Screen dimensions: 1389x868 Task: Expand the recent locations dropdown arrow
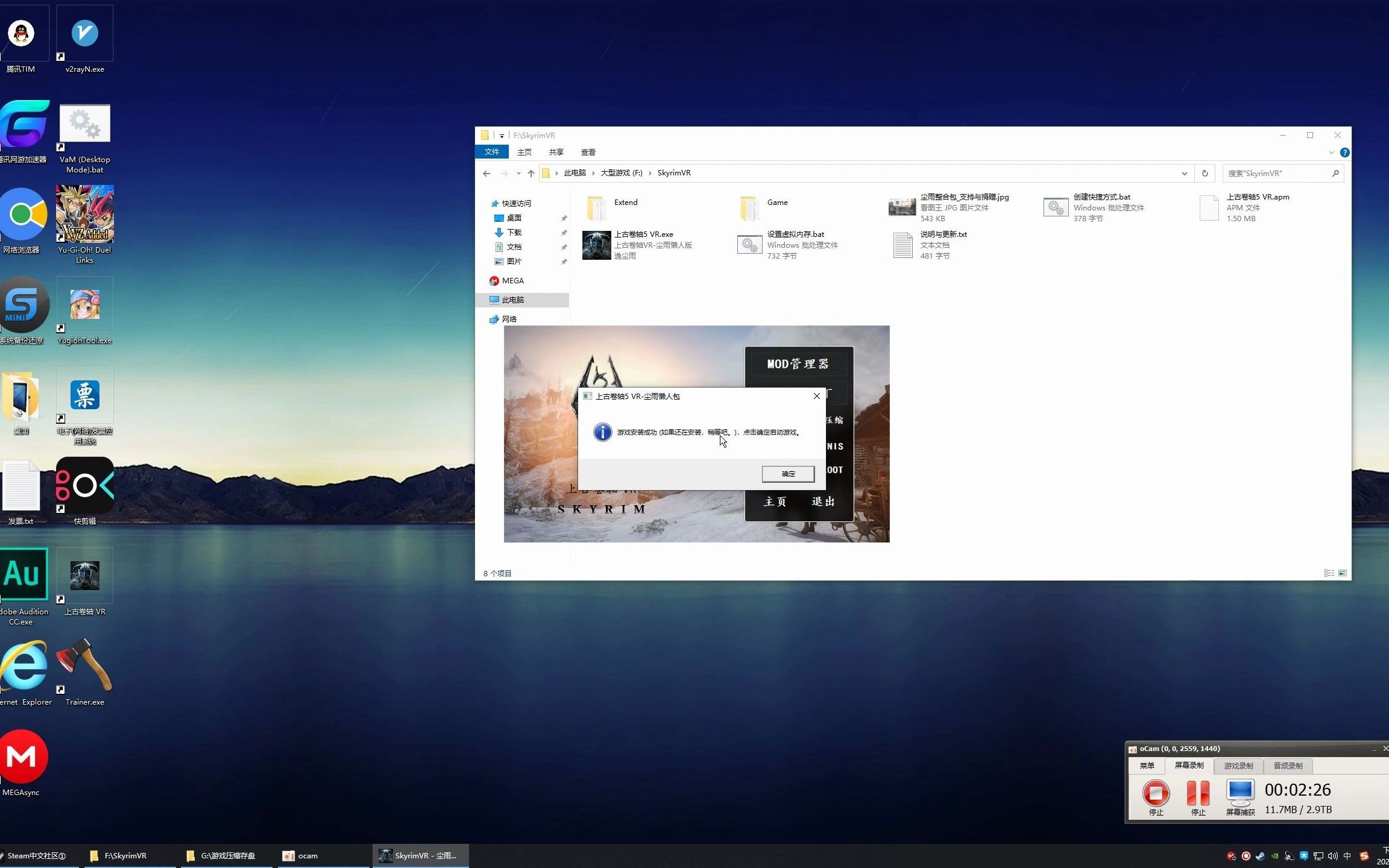(518, 174)
